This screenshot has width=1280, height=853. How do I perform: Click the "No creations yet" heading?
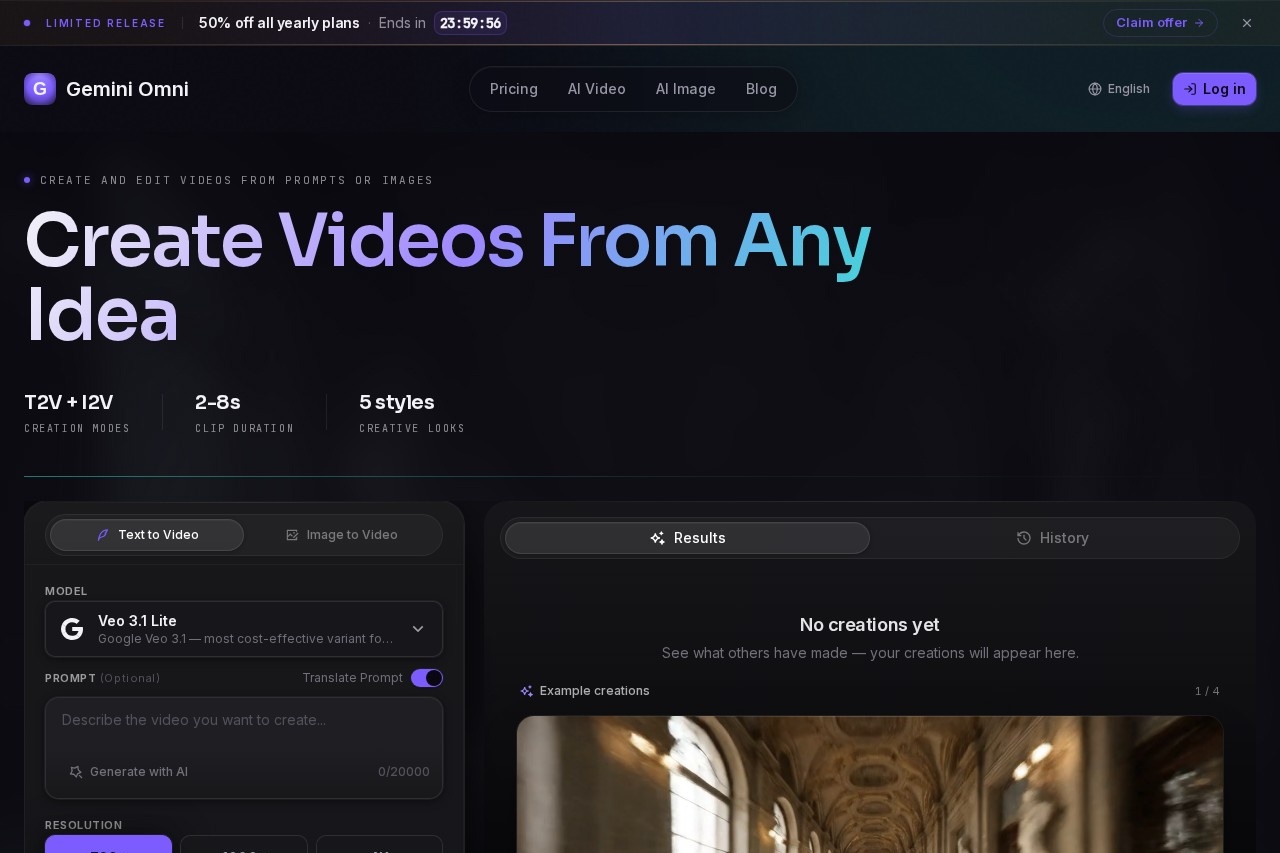870,625
